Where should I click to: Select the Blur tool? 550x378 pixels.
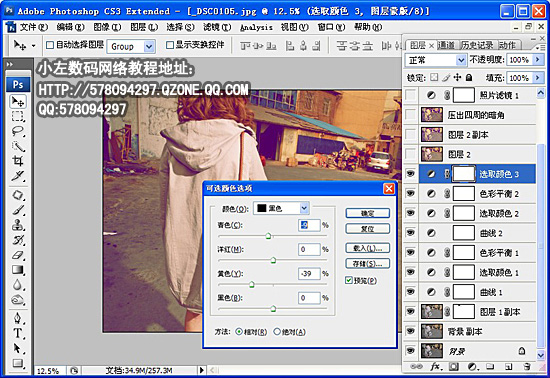pos(18,285)
